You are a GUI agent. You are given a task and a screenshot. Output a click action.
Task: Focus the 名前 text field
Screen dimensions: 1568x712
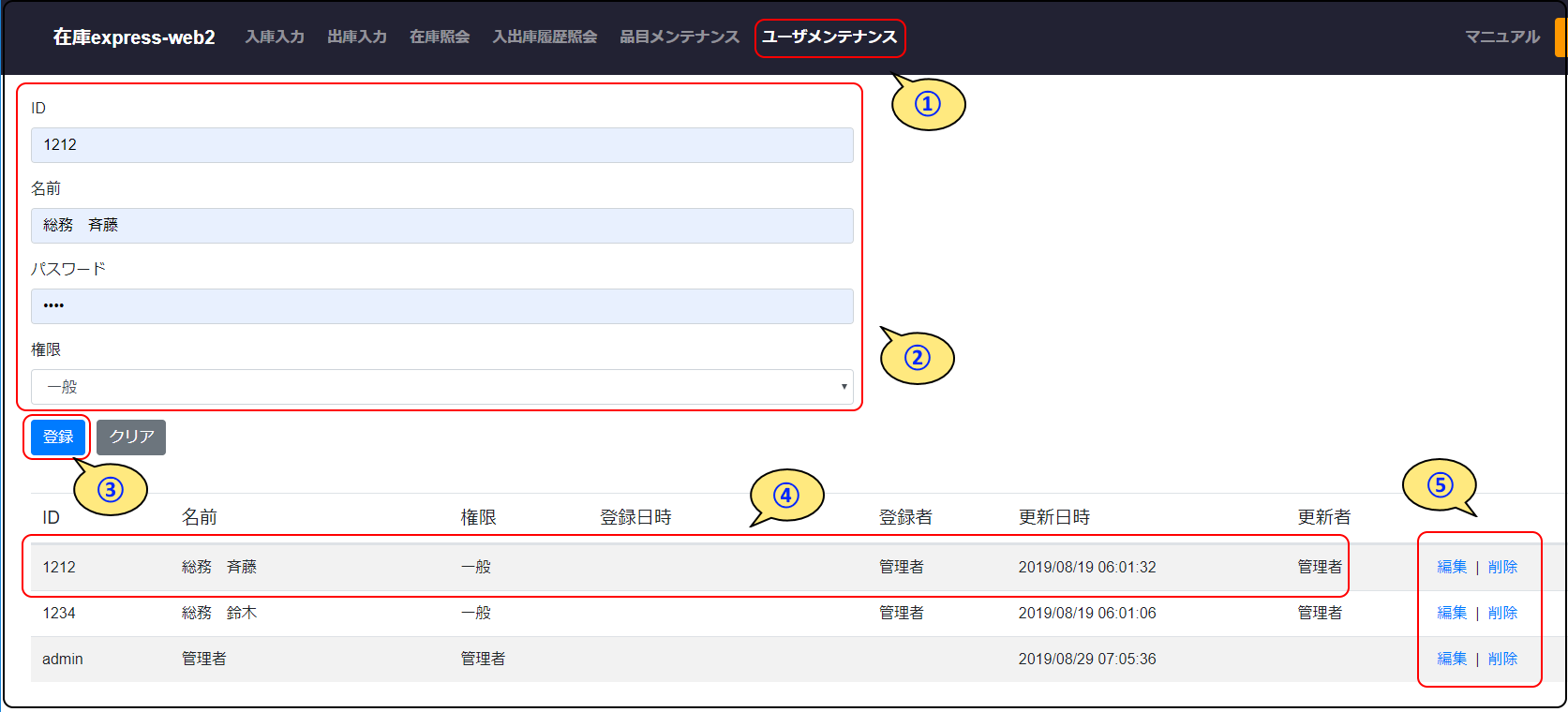click(441, 226)
